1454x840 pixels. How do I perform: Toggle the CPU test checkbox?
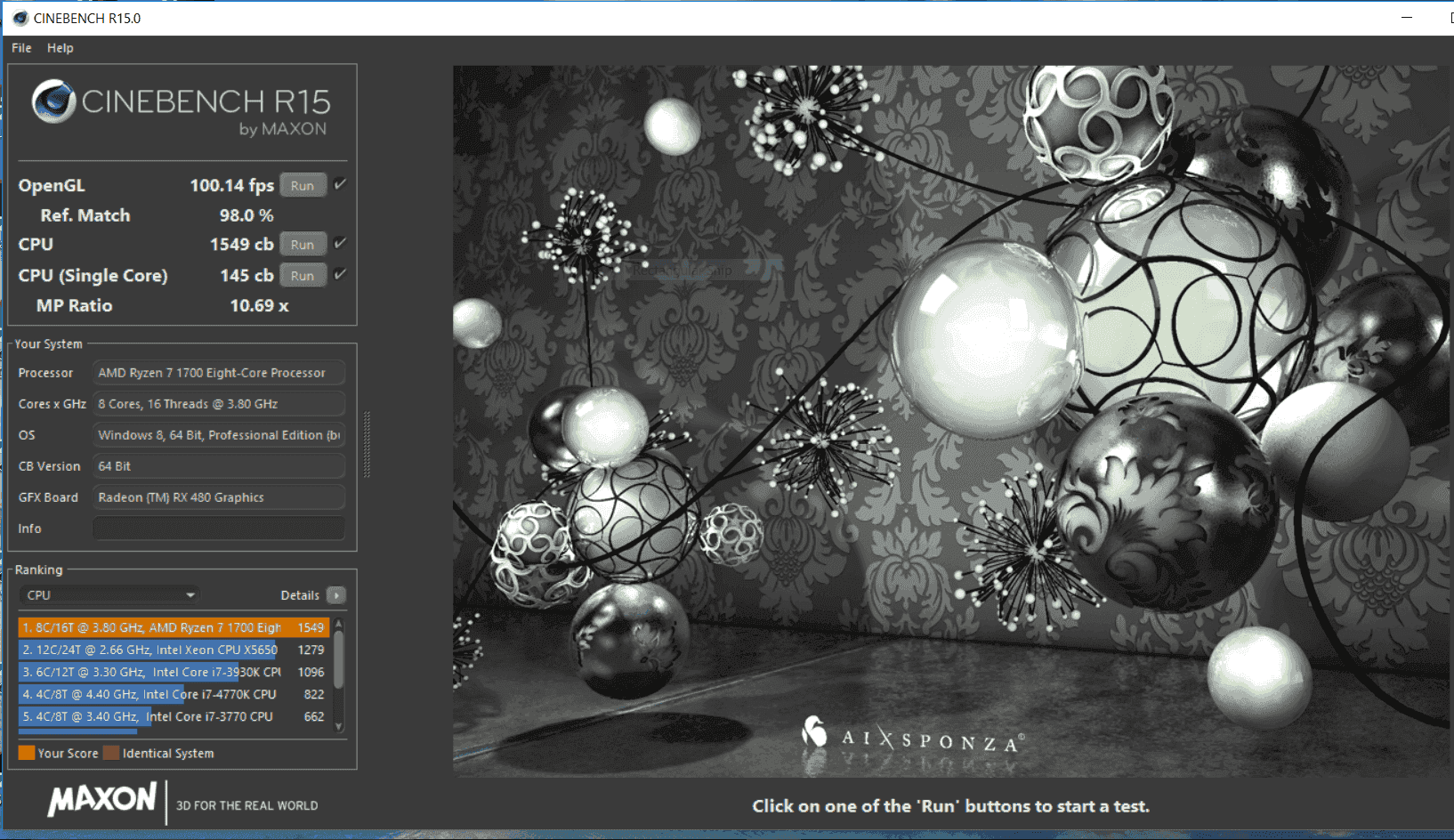tap(340, 243)
